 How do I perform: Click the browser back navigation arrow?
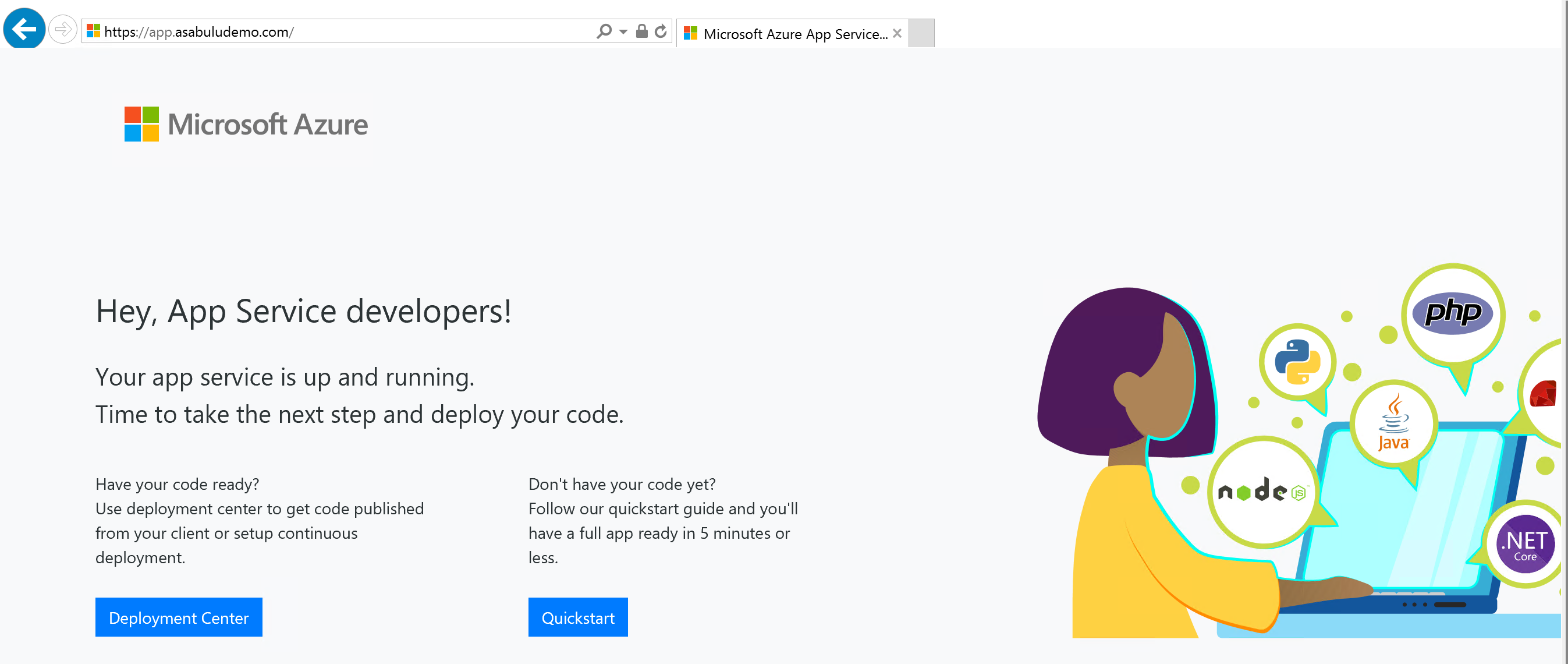tap(24, 30)
